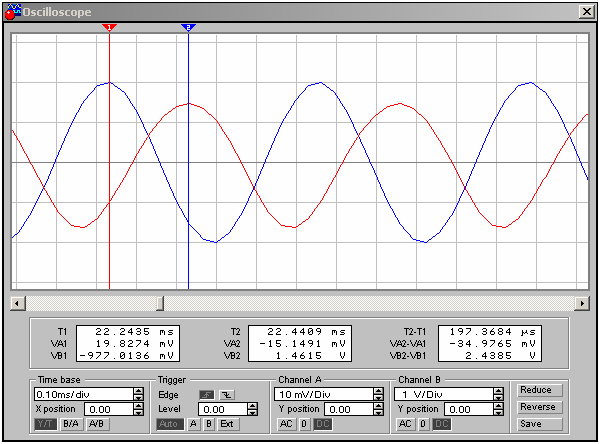Screen dimensions: 600x444
Task: Click the horizontal scrollbar thumb
Action: [158, 302]
